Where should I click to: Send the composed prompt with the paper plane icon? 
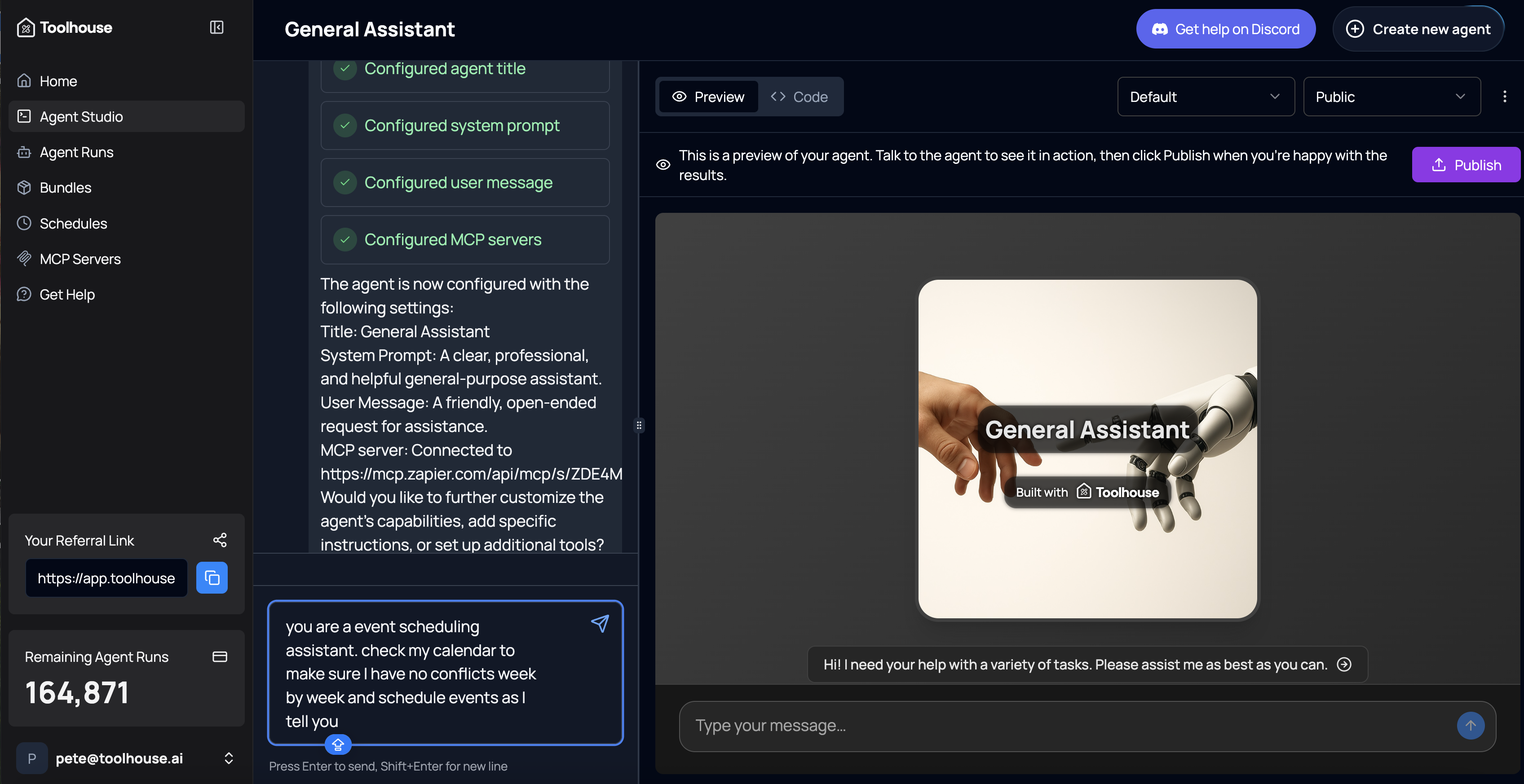(600, 624)
